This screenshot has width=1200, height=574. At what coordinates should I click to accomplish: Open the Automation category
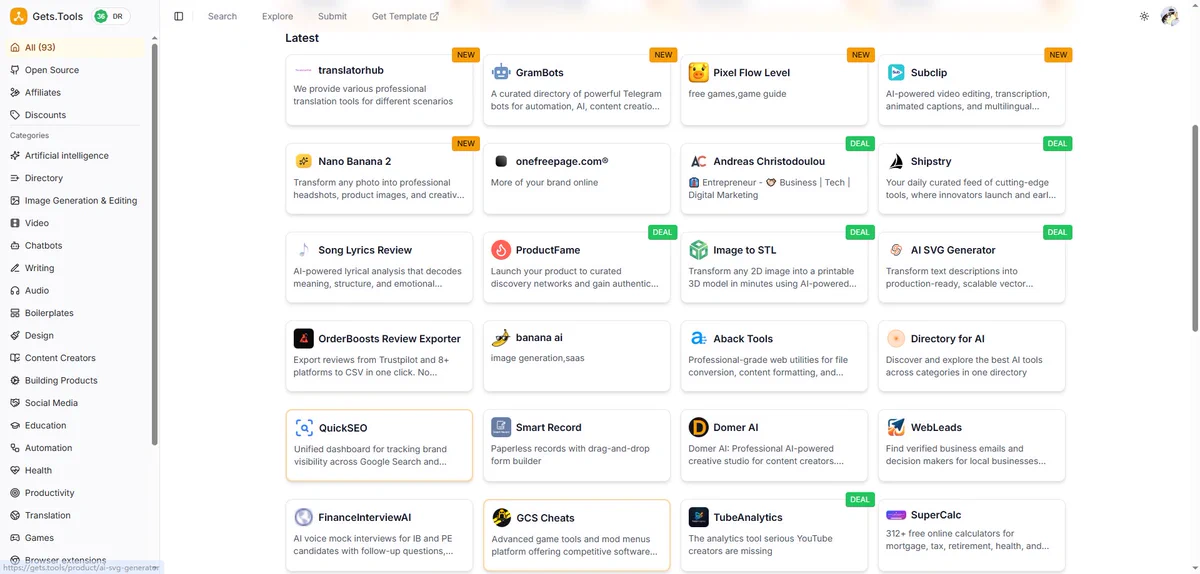(75, 448)
